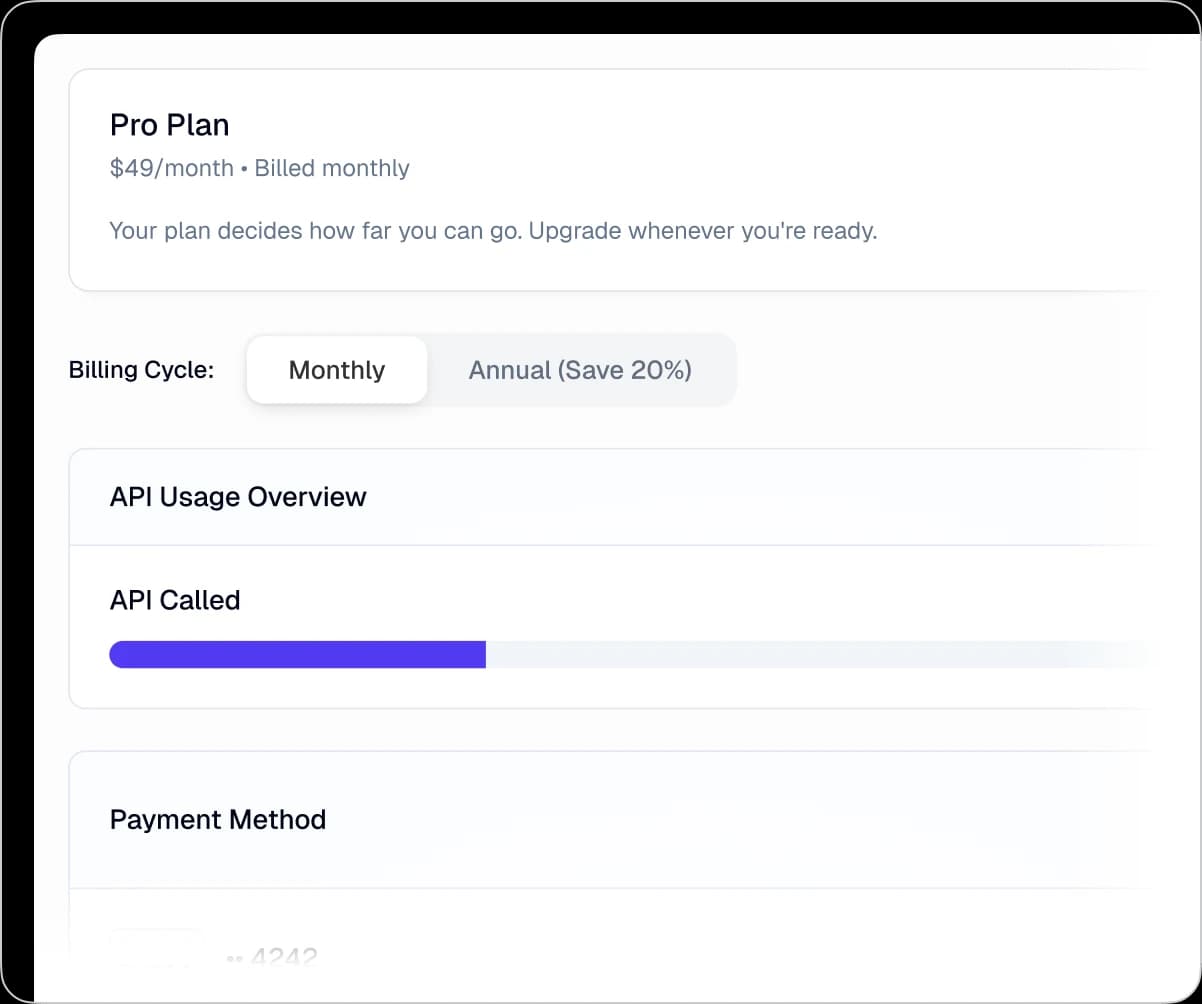This screenshot has width=1202, height=1004.
Task: Select the card ending in 4242
Action: point(284,957)
